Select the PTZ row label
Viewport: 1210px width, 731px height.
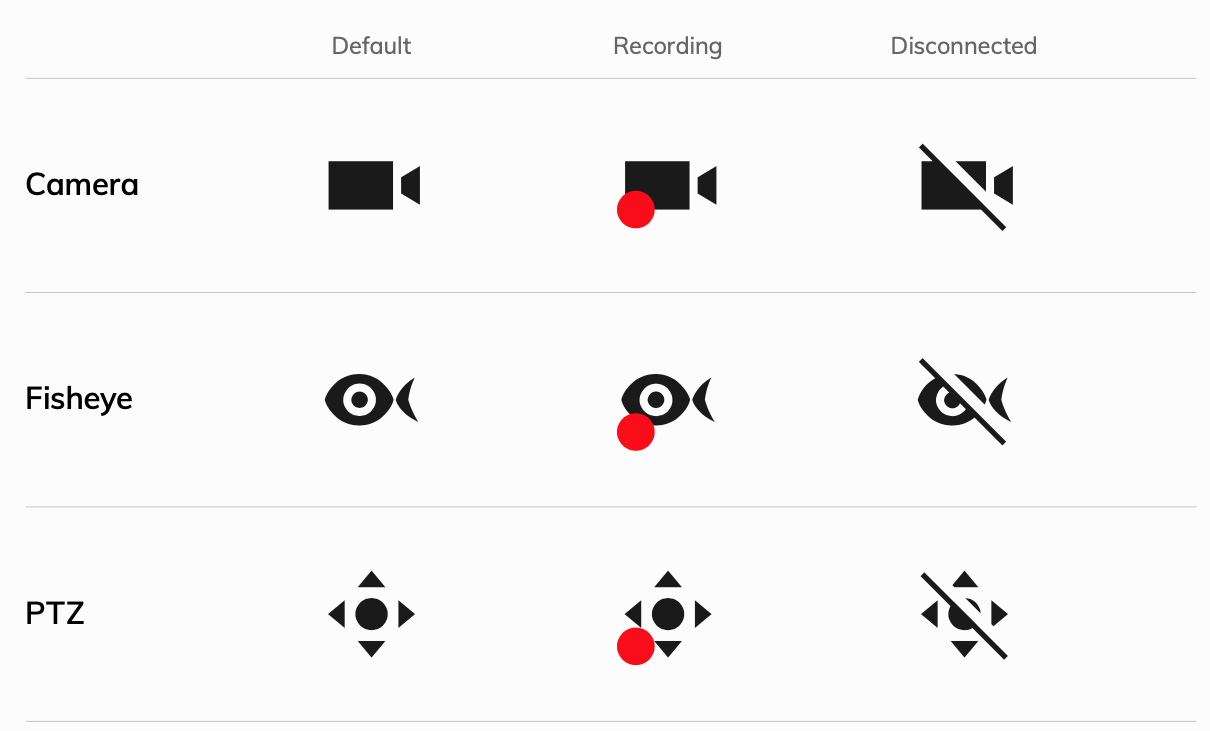pyautogui.click(x=55, y=613)
